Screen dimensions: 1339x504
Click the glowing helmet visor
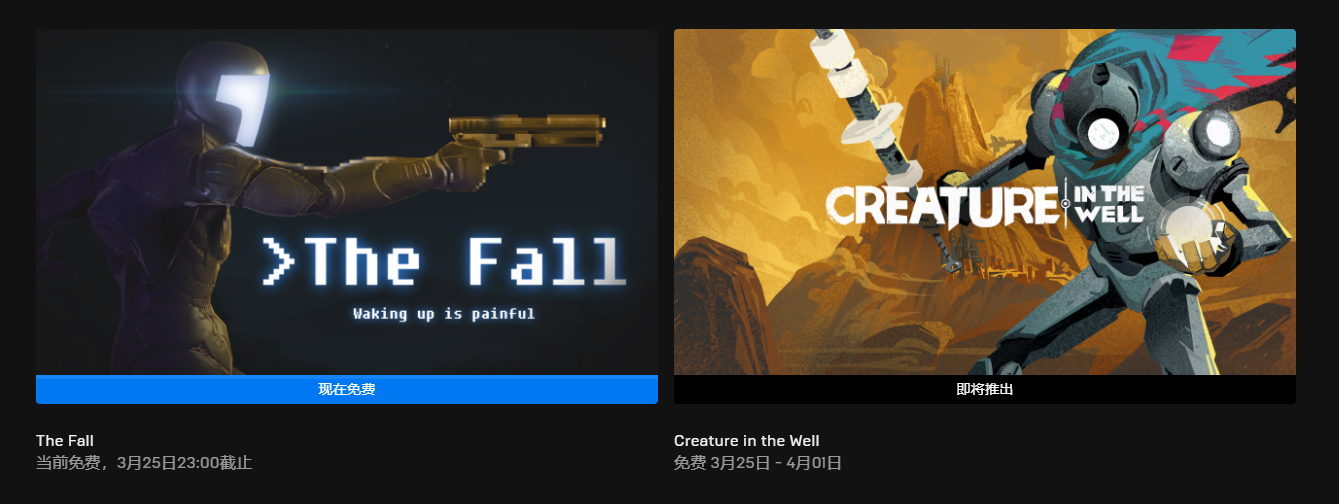[241, 108]
